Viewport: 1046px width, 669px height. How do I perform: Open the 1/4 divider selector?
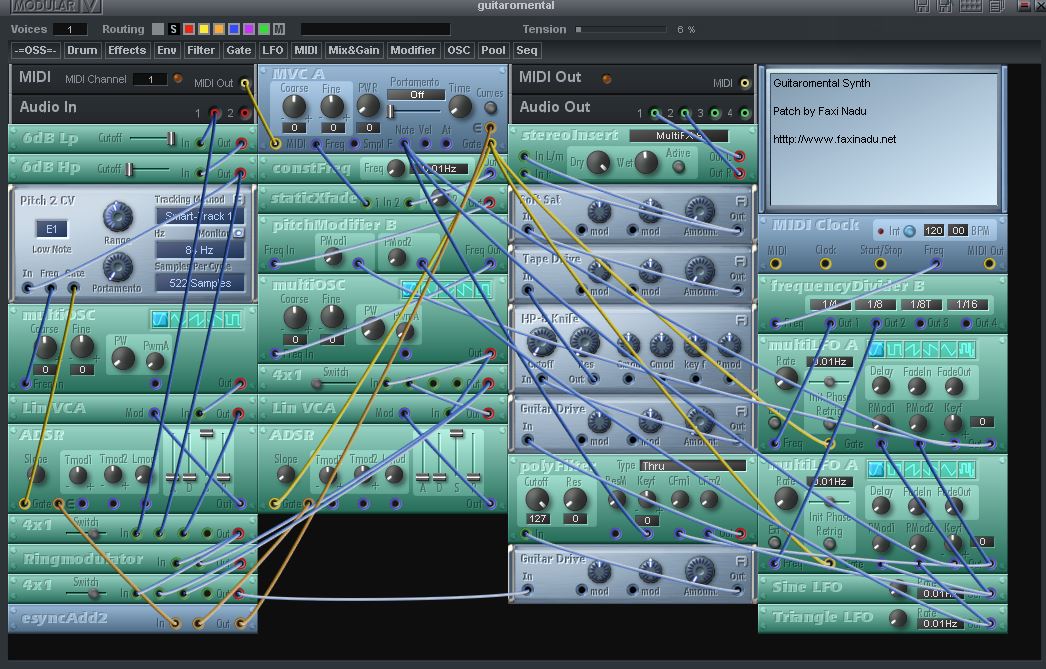click(830, 304)
